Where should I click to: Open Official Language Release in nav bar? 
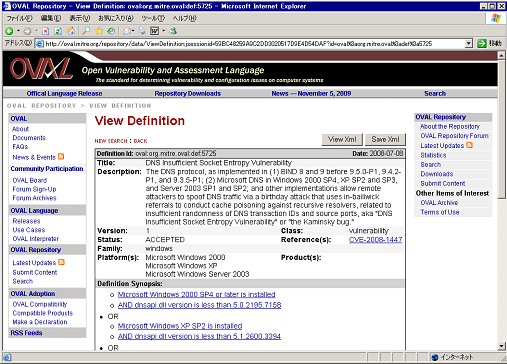64,93
